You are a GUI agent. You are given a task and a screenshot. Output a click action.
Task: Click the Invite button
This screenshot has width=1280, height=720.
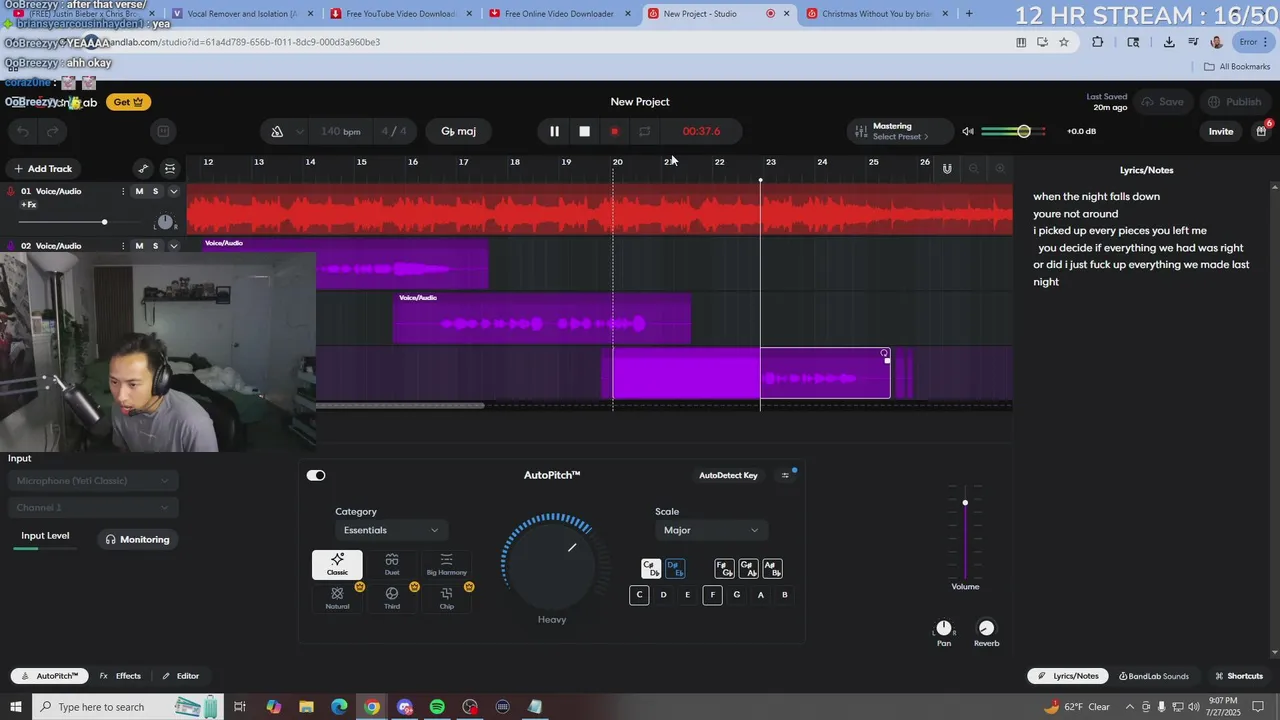click(x=1221, y=131)
